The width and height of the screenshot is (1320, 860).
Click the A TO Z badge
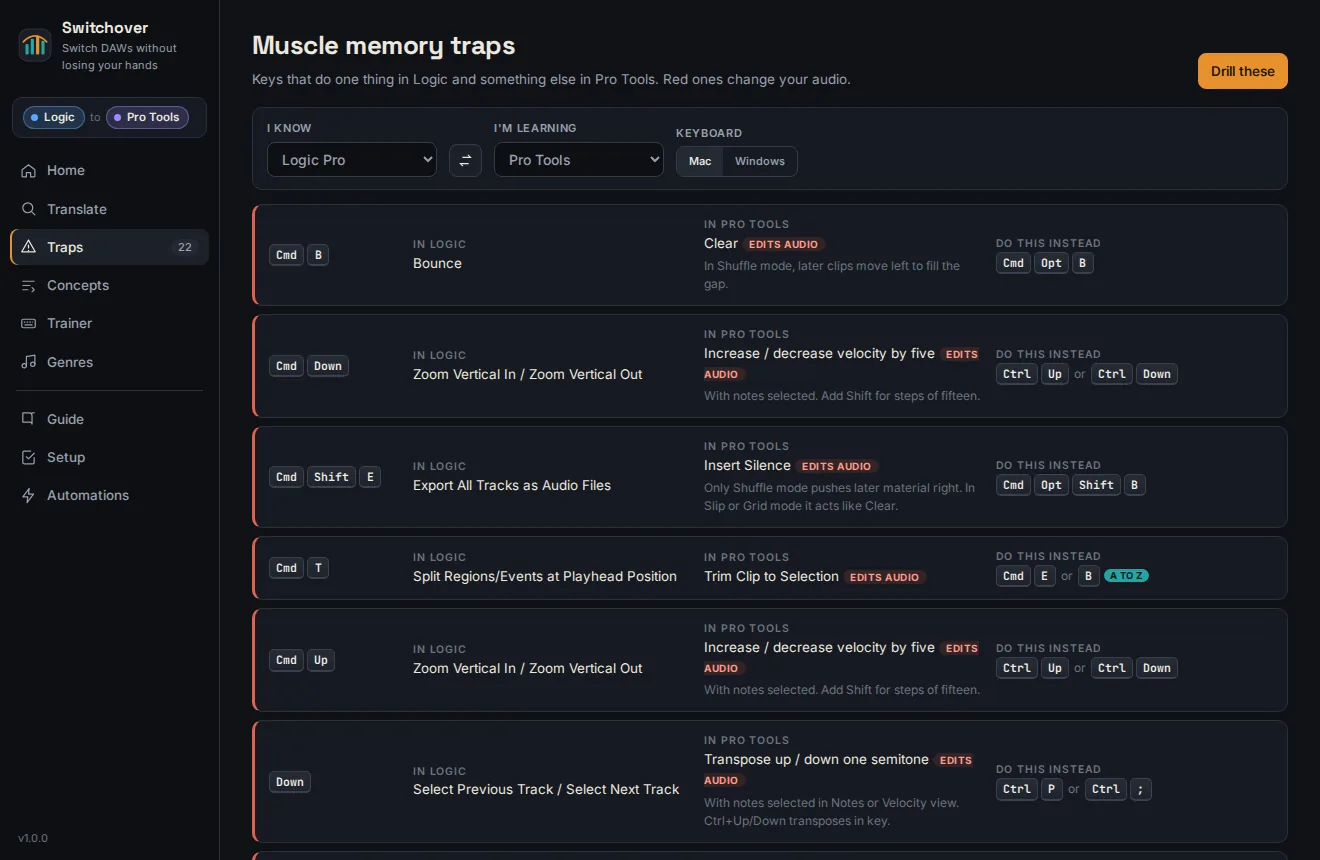pos(1126,576)
